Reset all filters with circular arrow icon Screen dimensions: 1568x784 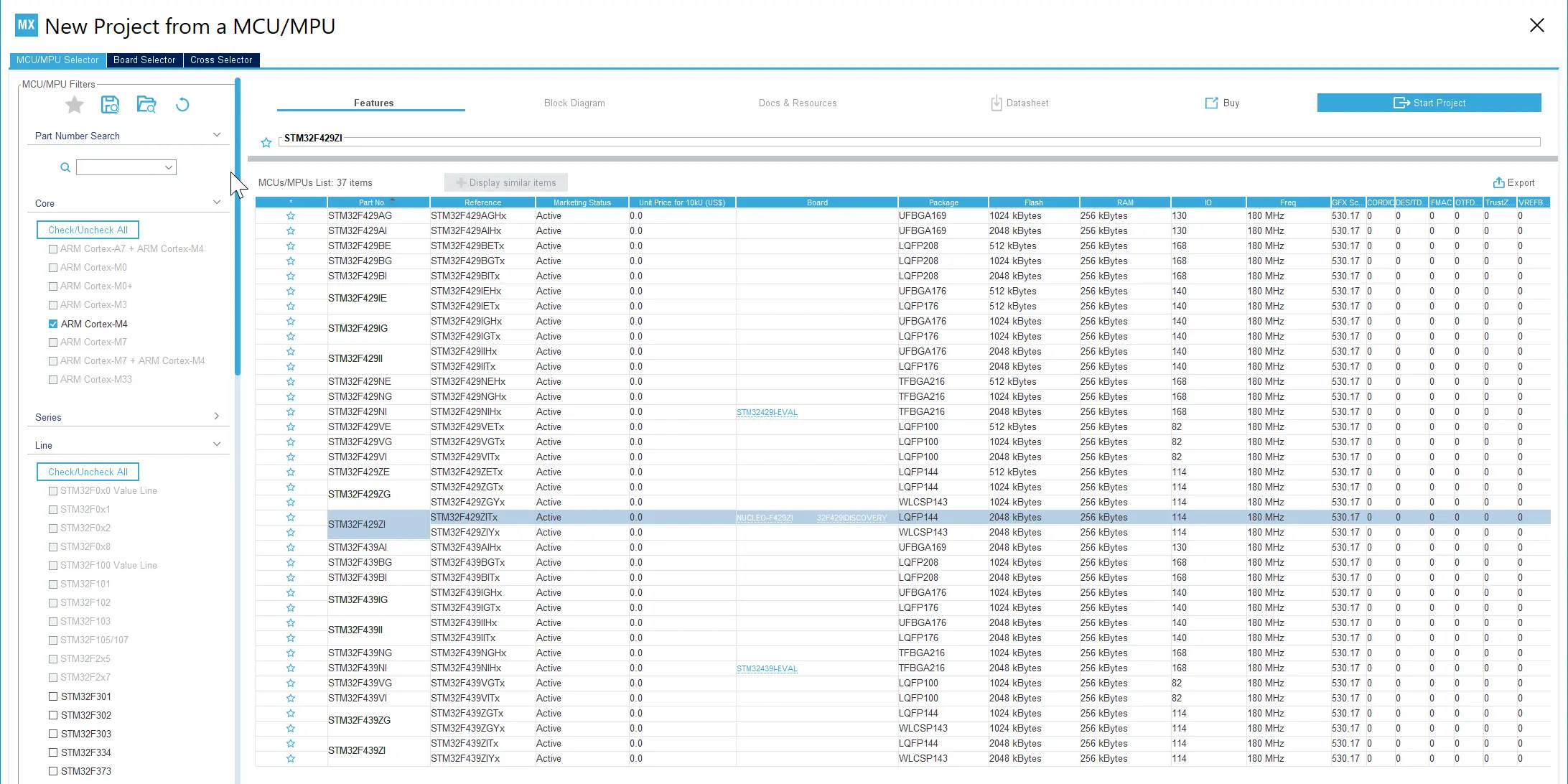pos(182,105)
